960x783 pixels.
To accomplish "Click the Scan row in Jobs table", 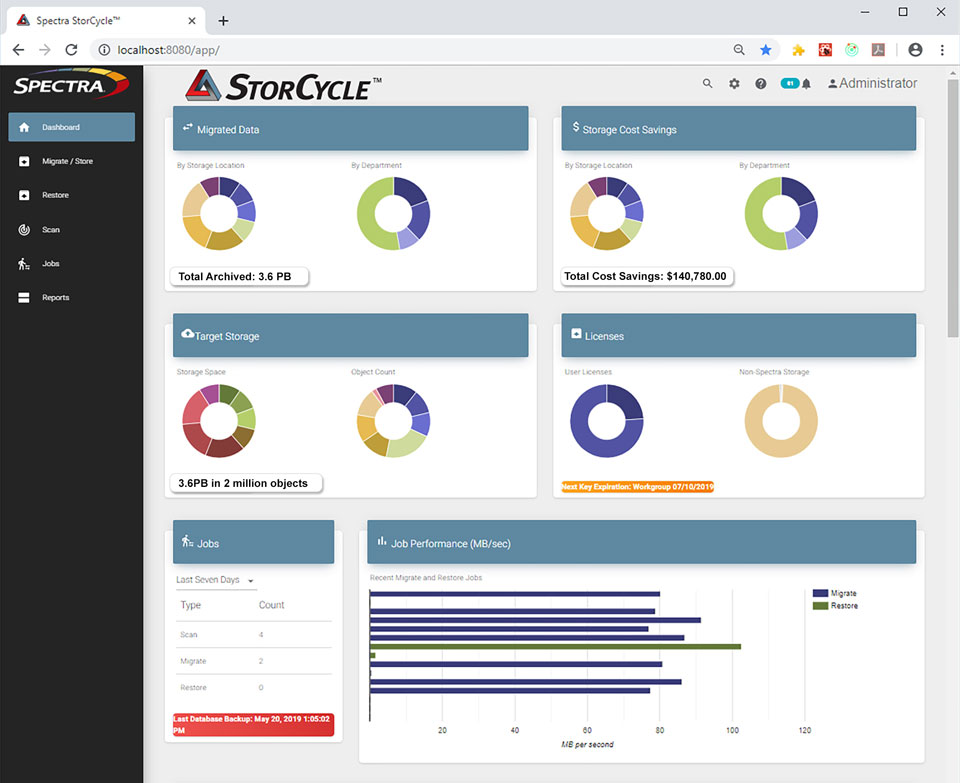I will [x=253, y=635].
